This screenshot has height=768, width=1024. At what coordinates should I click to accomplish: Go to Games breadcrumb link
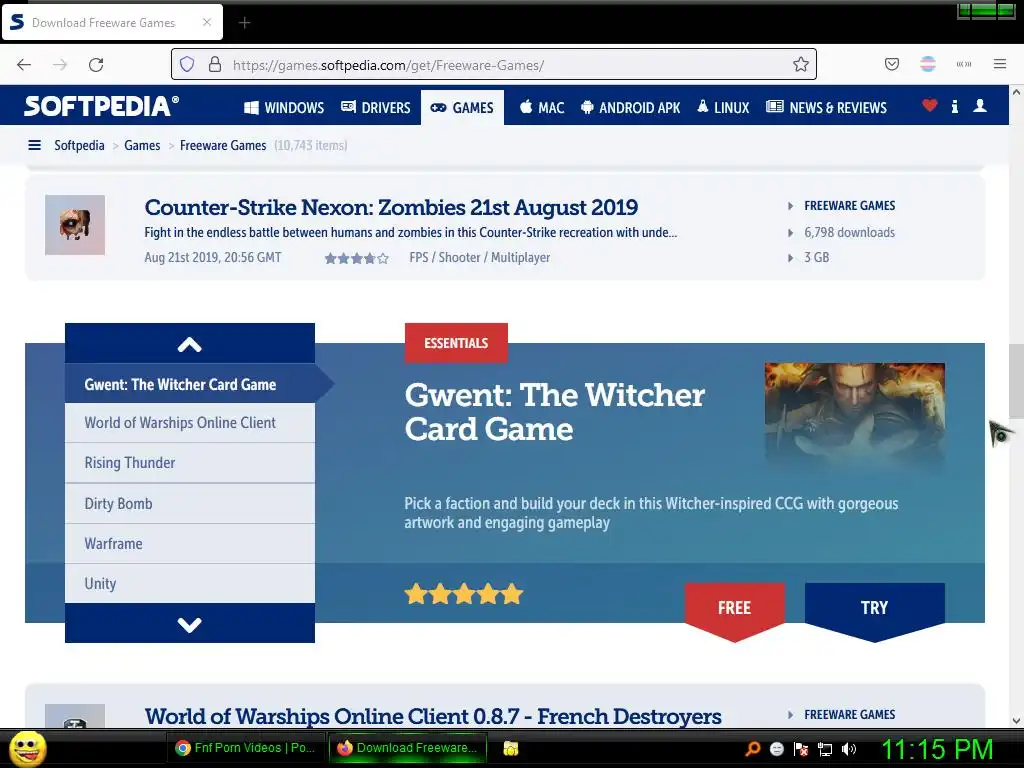tap(142, 145)
